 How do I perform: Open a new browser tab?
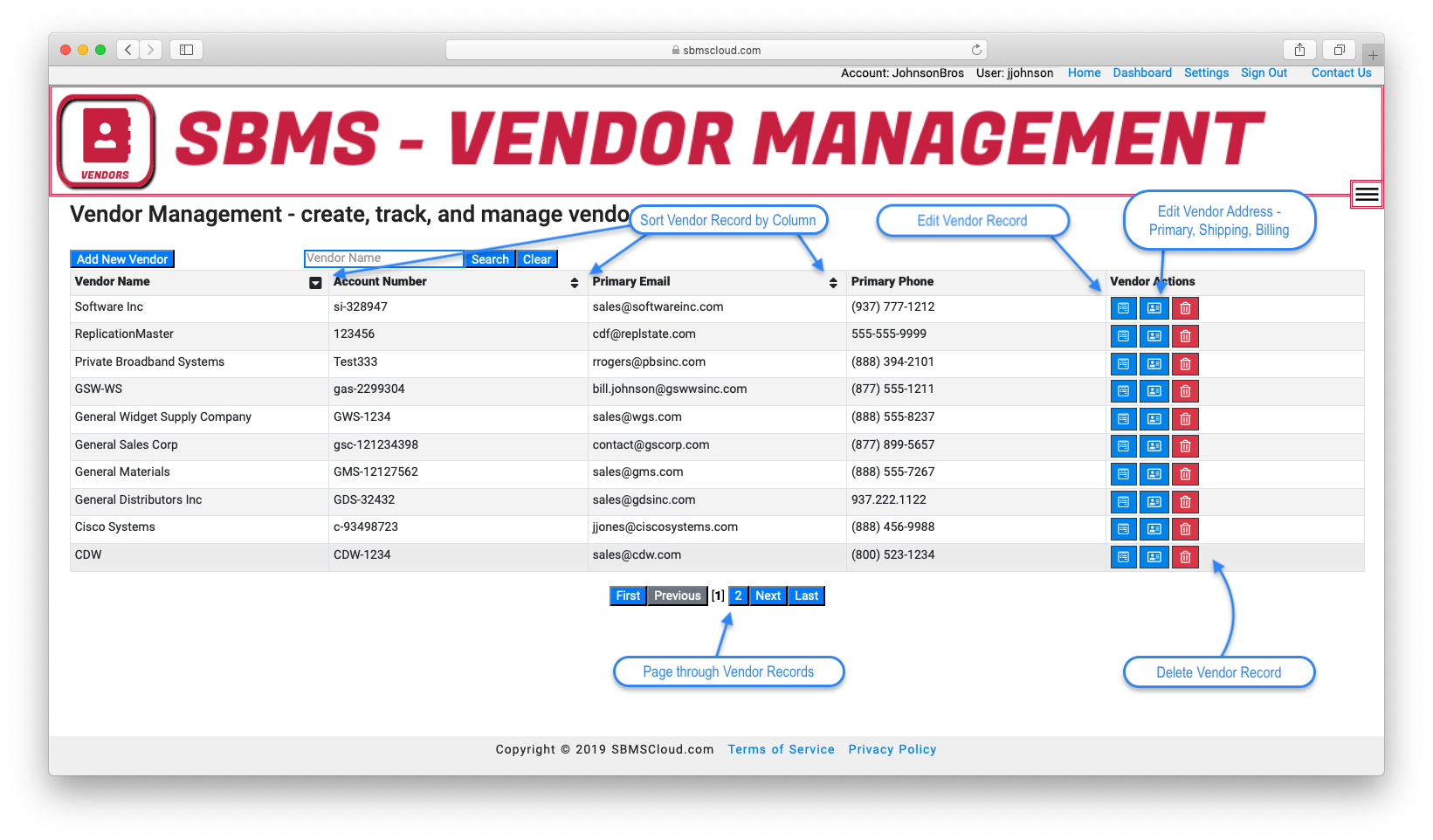point(1373,55)
